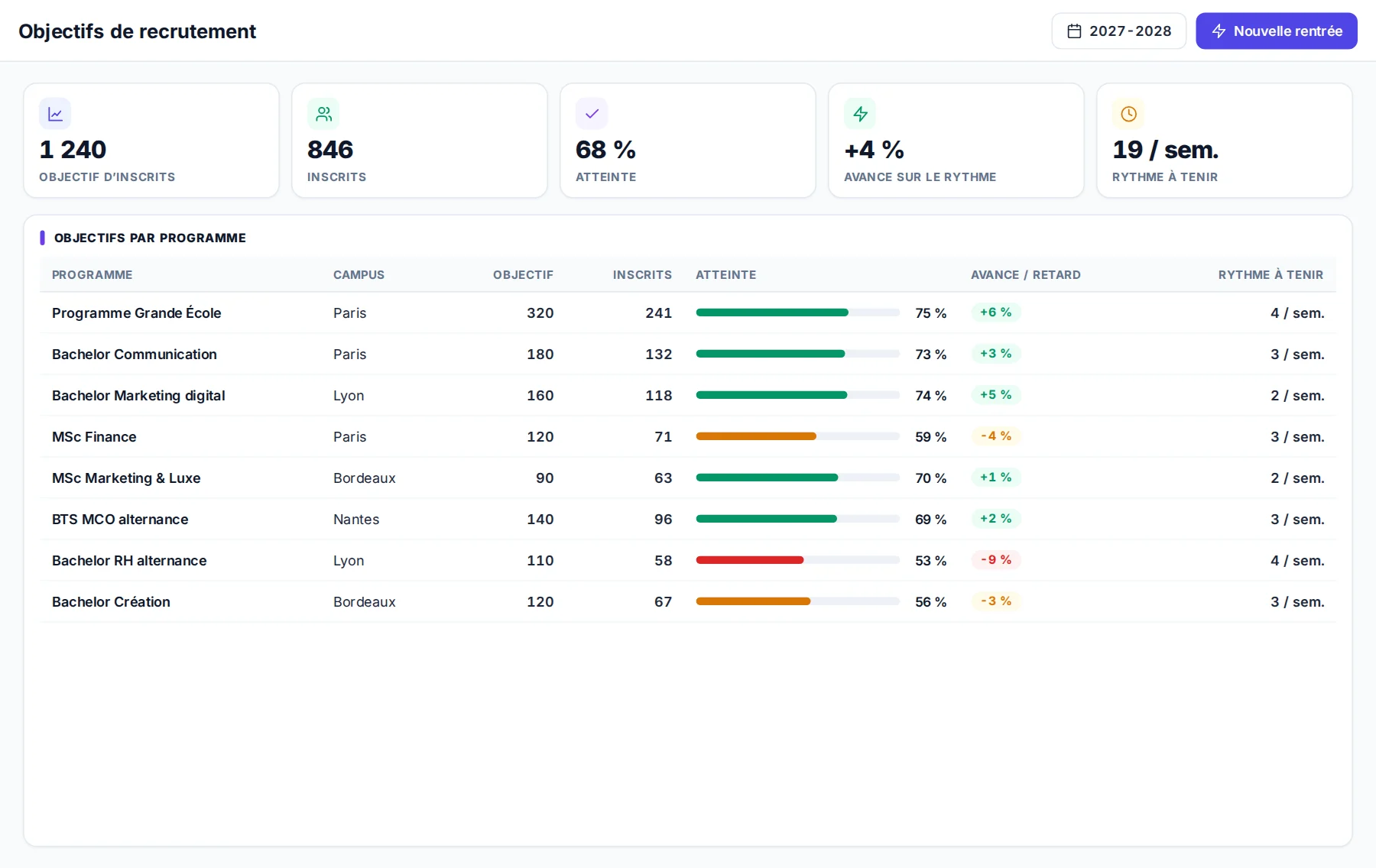Click the people icon on the Inscrits card

pyautogui.click(x=323, y=114)
